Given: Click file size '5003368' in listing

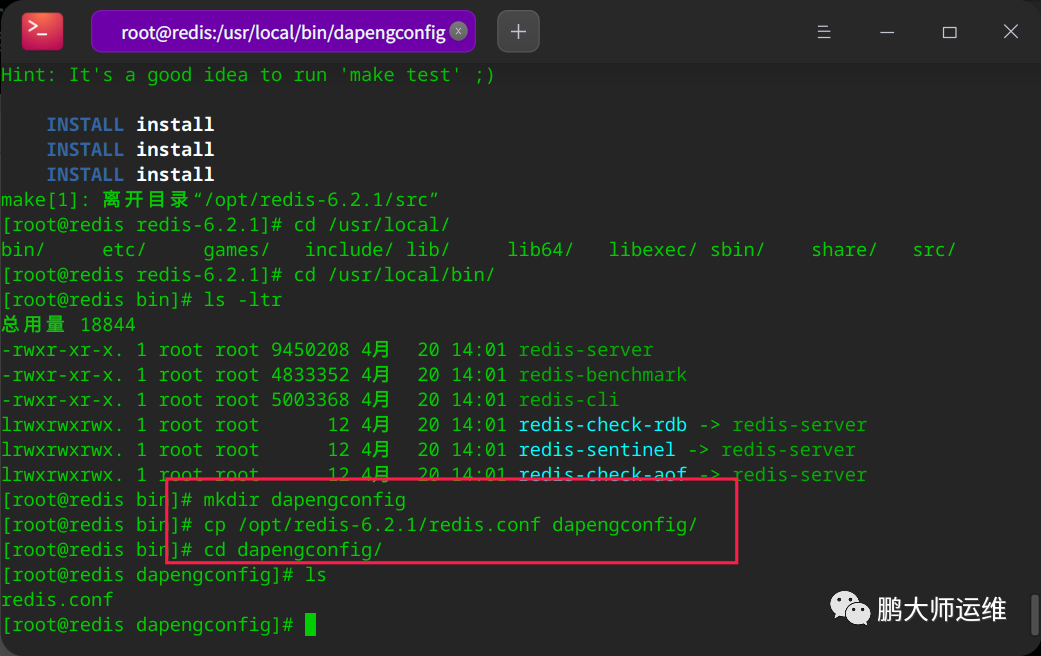Looking at the screenshot, I should click(x=310, y=400).
